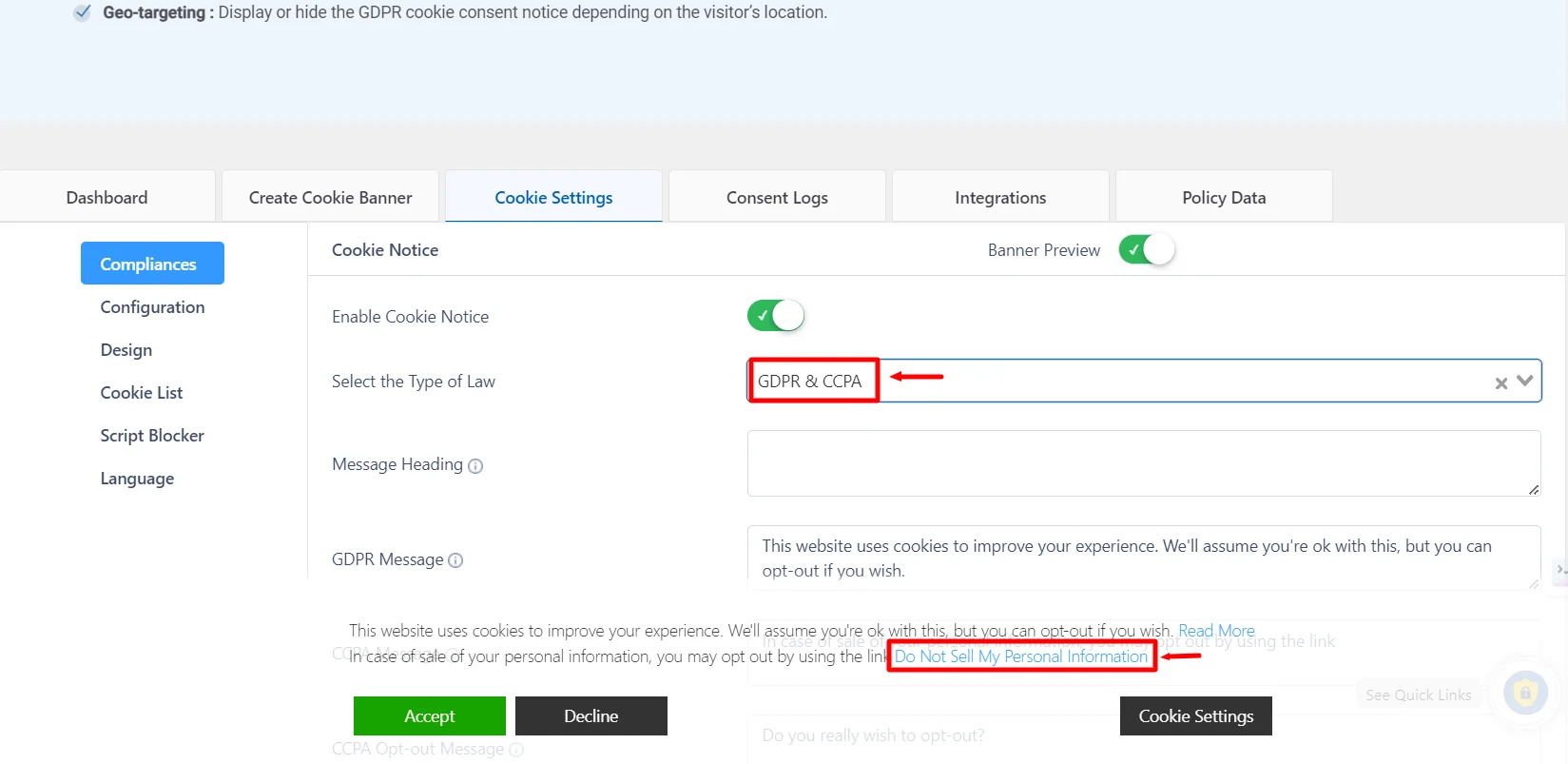Viewport: 1568px width, 764px height.
Task: Click the Cookie Settings banner button
Action: 1195,715
